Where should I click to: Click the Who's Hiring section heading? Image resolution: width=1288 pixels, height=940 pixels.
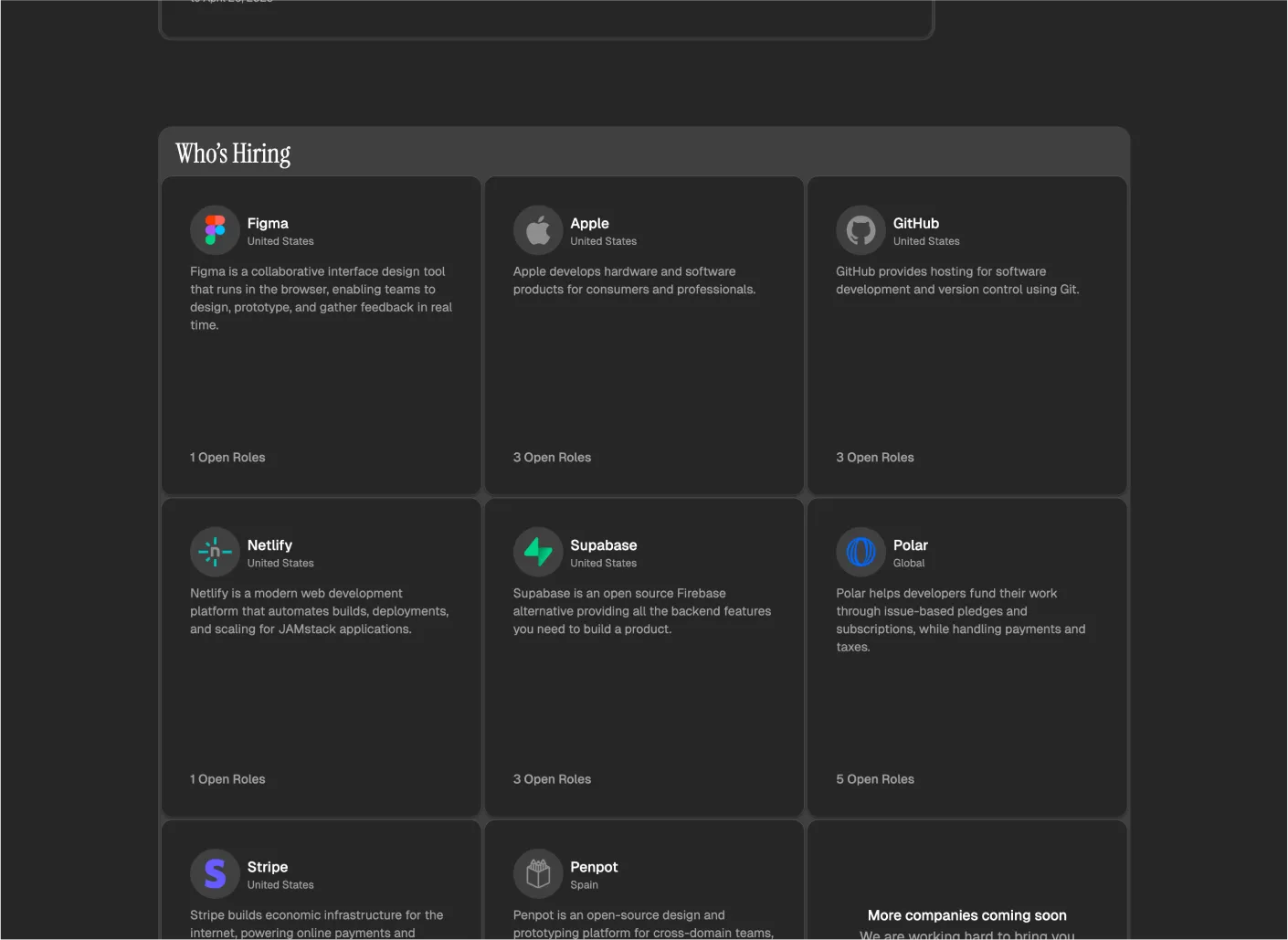click(x=233, y=153)
